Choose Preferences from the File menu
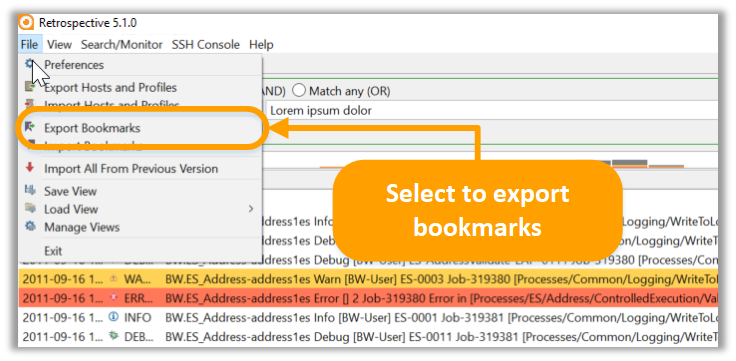 tap(140, 65)
